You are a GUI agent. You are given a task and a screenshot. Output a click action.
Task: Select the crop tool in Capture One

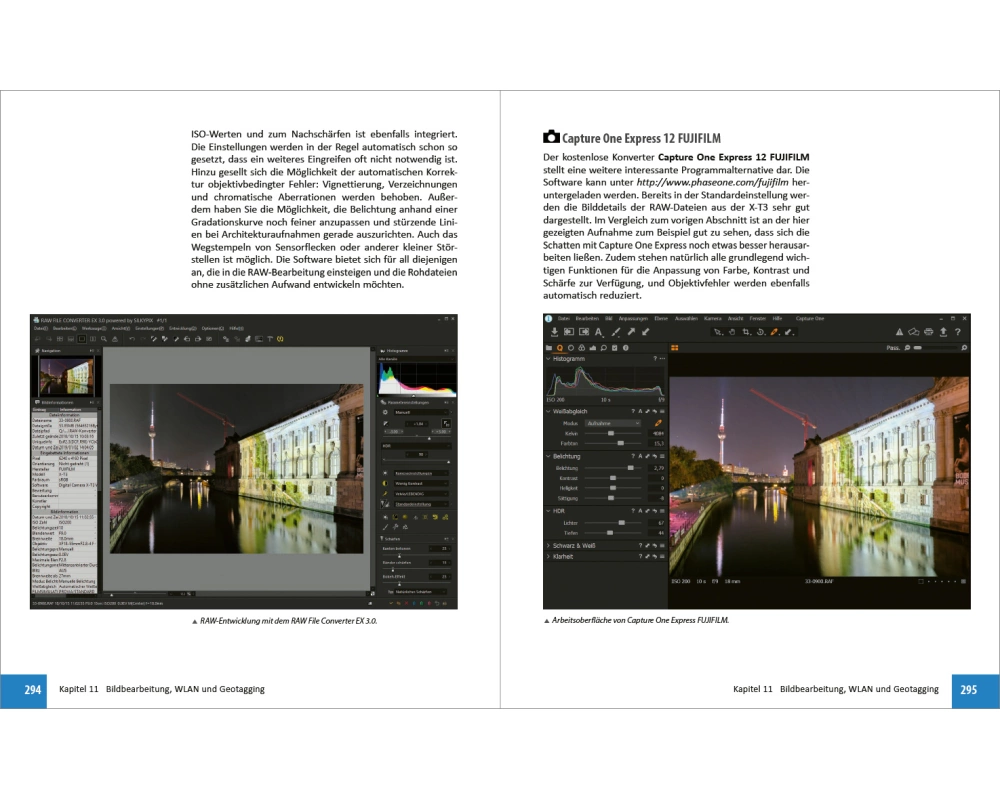click(746, 331)
